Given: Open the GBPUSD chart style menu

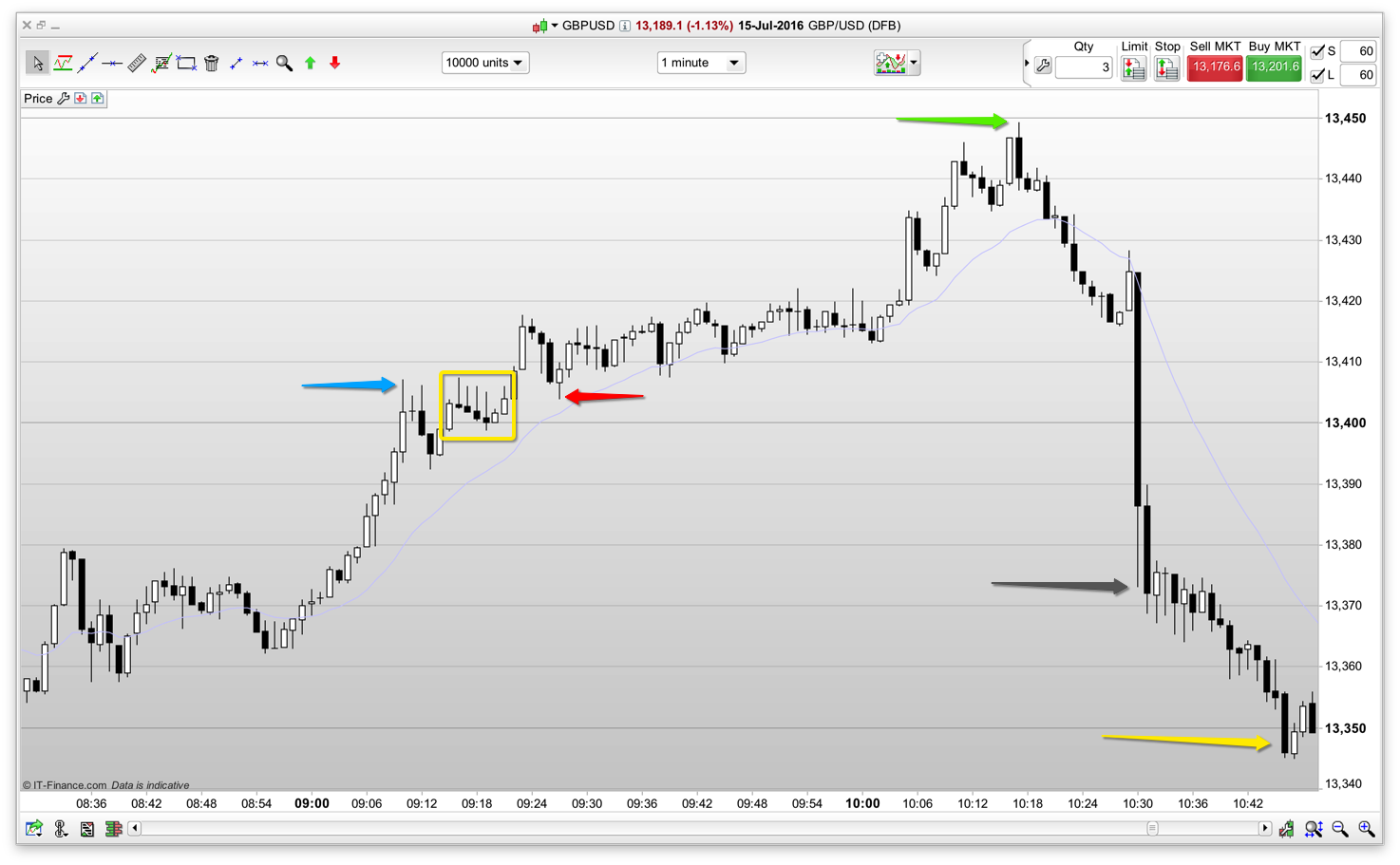Looking at the screenshot, I should (543, 26).
